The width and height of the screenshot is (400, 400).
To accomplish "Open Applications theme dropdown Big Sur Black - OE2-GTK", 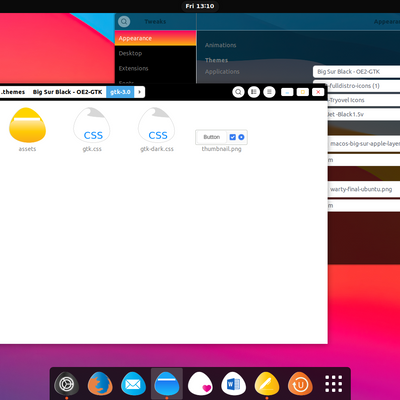I will tap(356, 72).
